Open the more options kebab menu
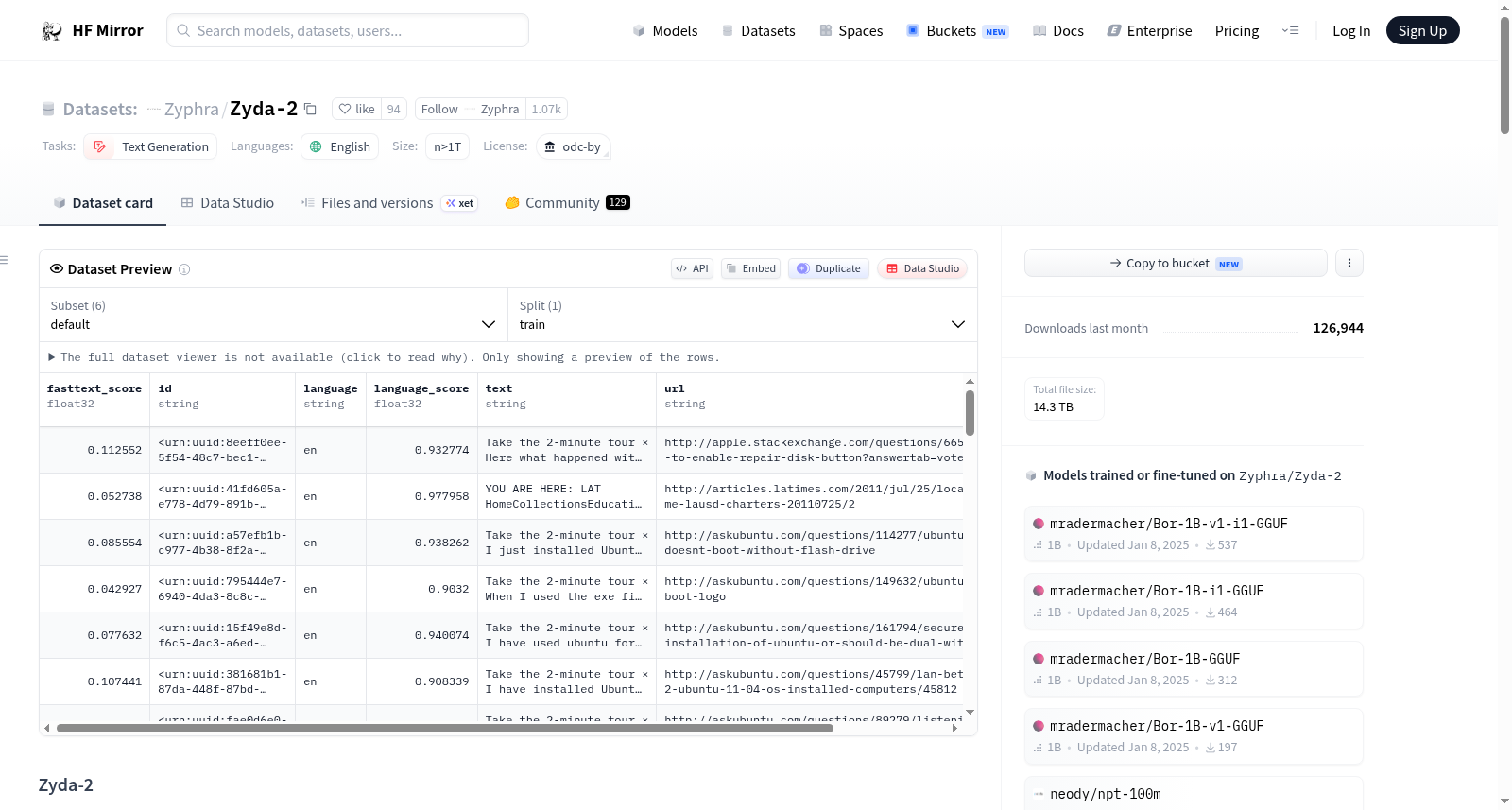 coord(1349,263)
